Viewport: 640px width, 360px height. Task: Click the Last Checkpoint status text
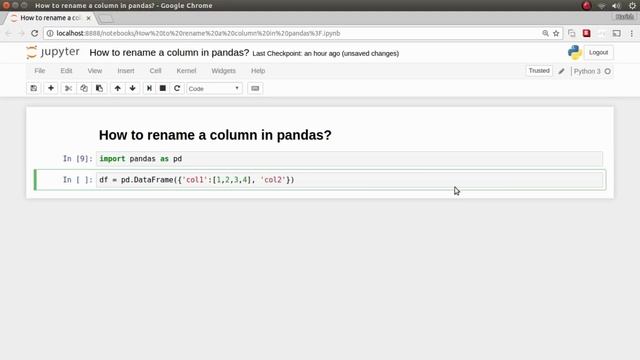click(326, 53)
